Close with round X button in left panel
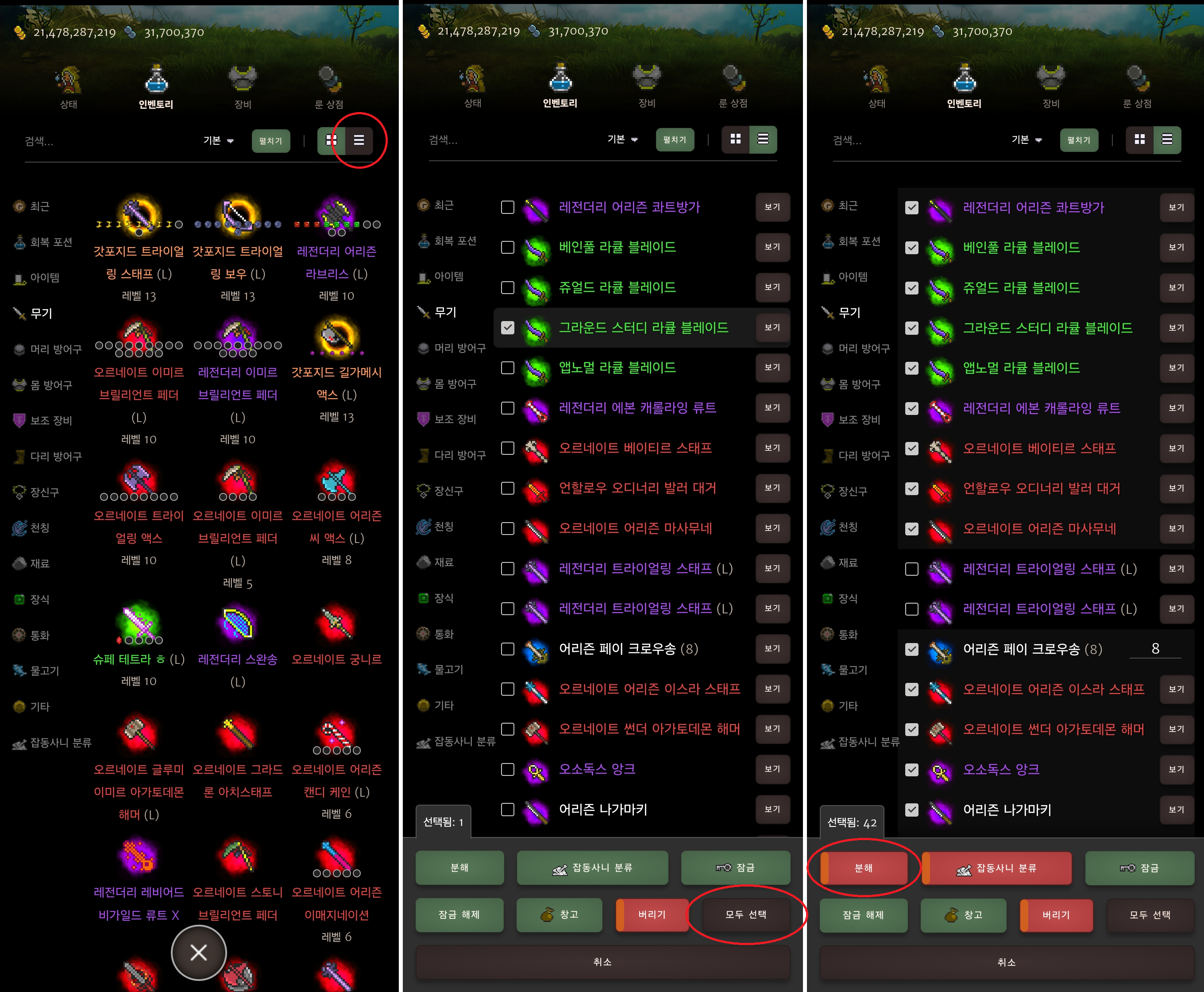 pos(199,953)
